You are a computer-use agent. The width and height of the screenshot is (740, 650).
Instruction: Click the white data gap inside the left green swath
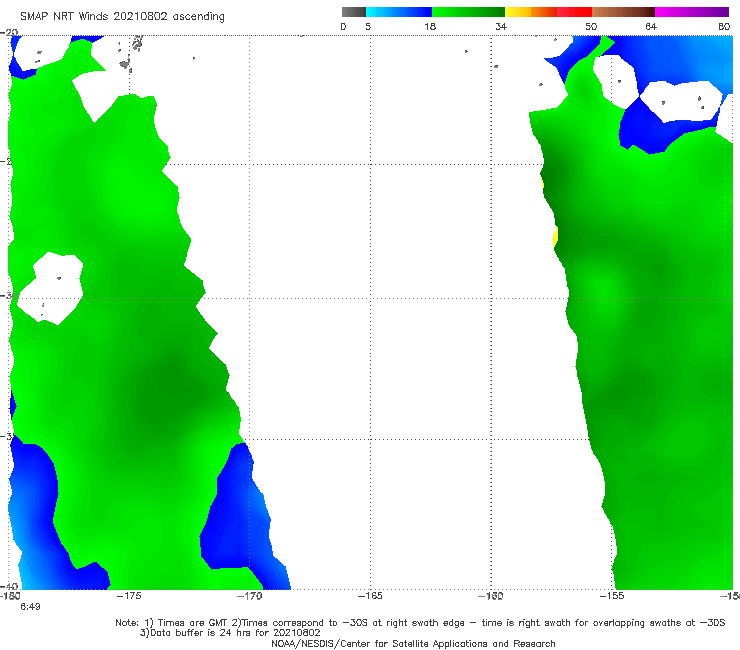[x=51, y=288]
